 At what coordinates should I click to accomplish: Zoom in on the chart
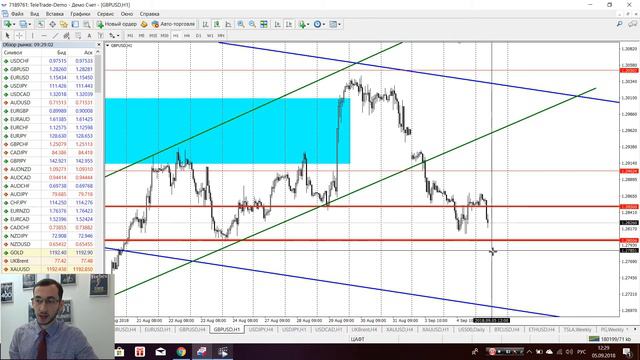click(x=241, y=24)
